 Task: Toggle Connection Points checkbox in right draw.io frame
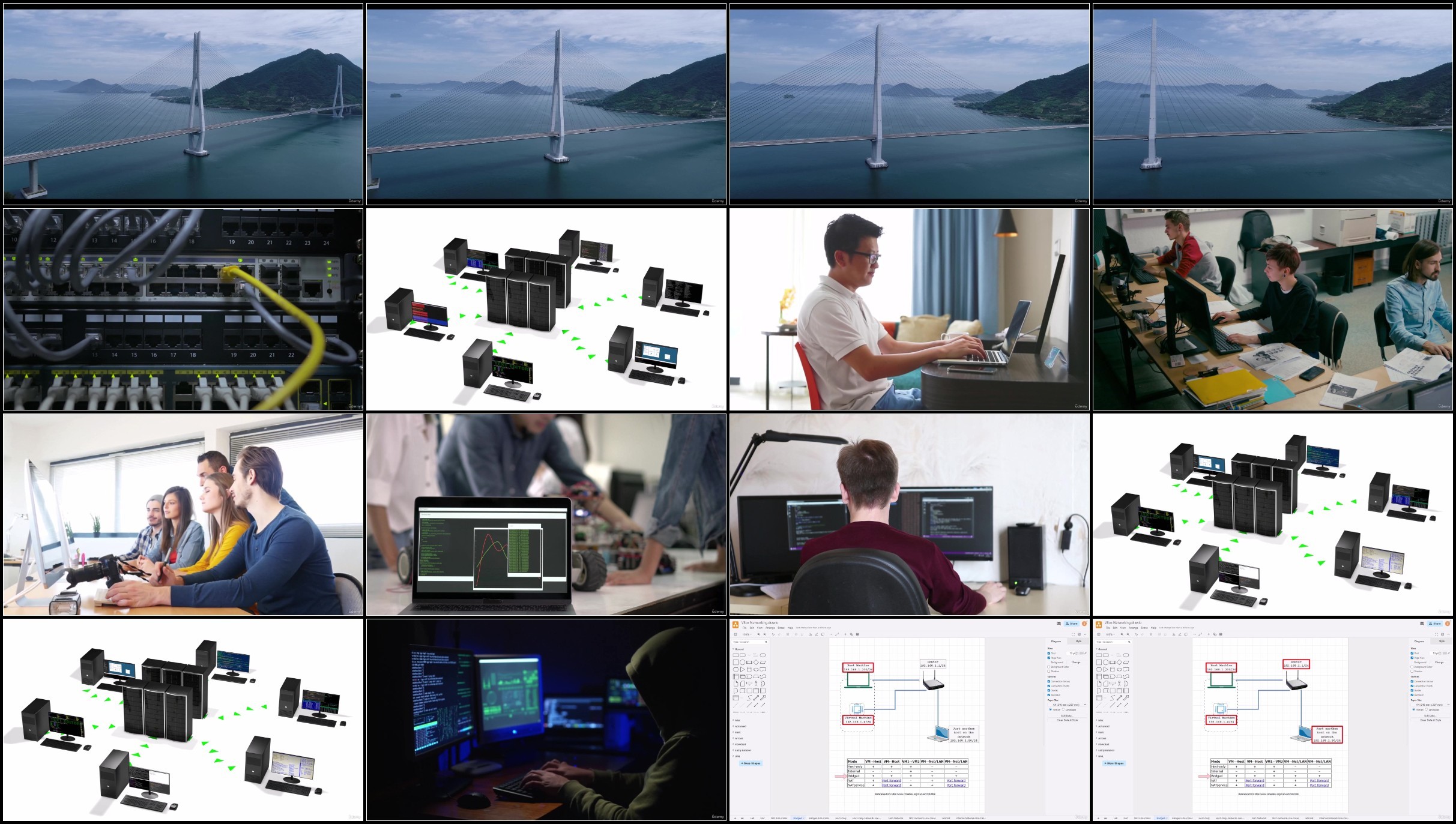1412,686
